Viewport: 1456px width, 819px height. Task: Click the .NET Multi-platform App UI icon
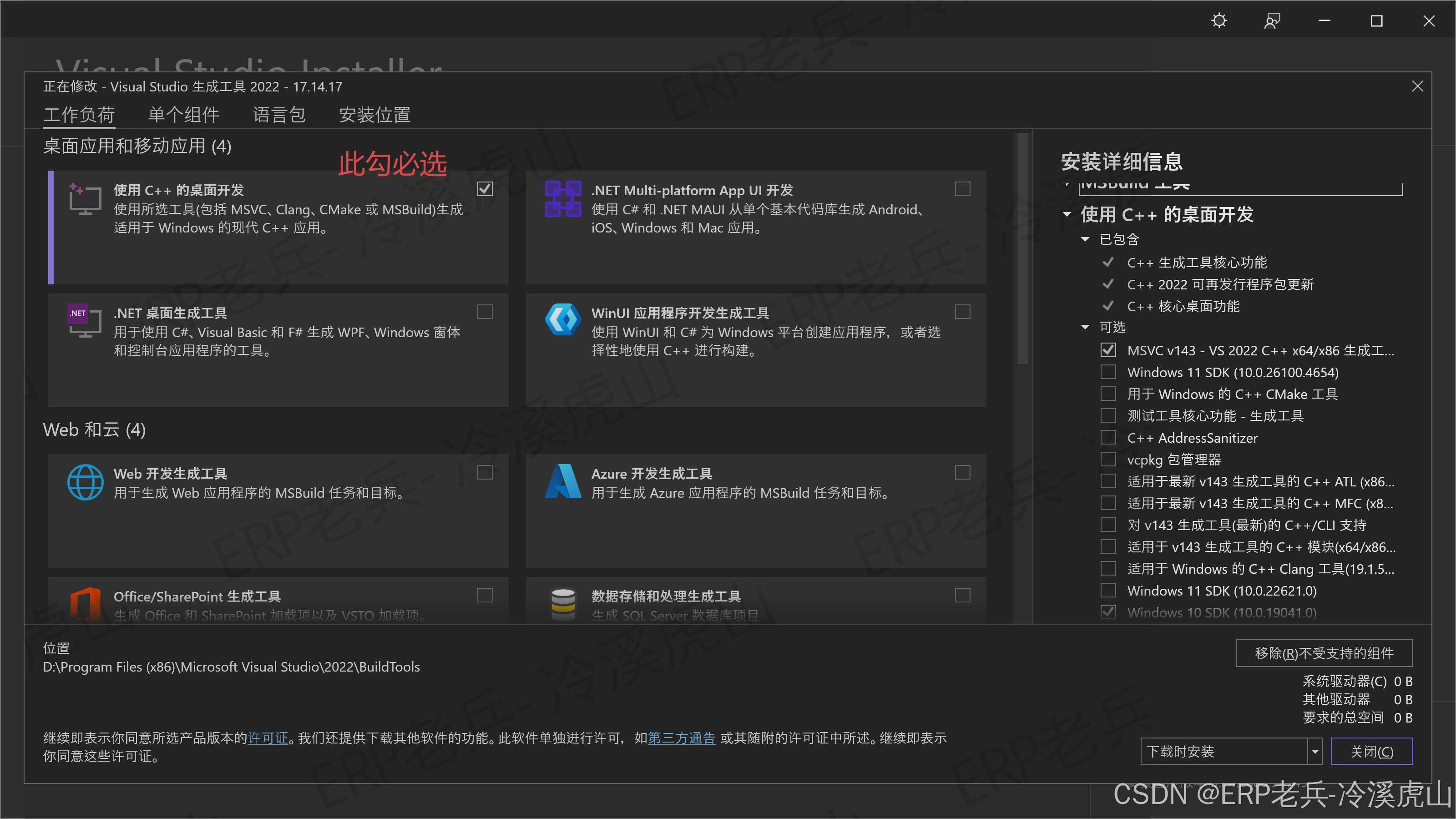[562, 199]
